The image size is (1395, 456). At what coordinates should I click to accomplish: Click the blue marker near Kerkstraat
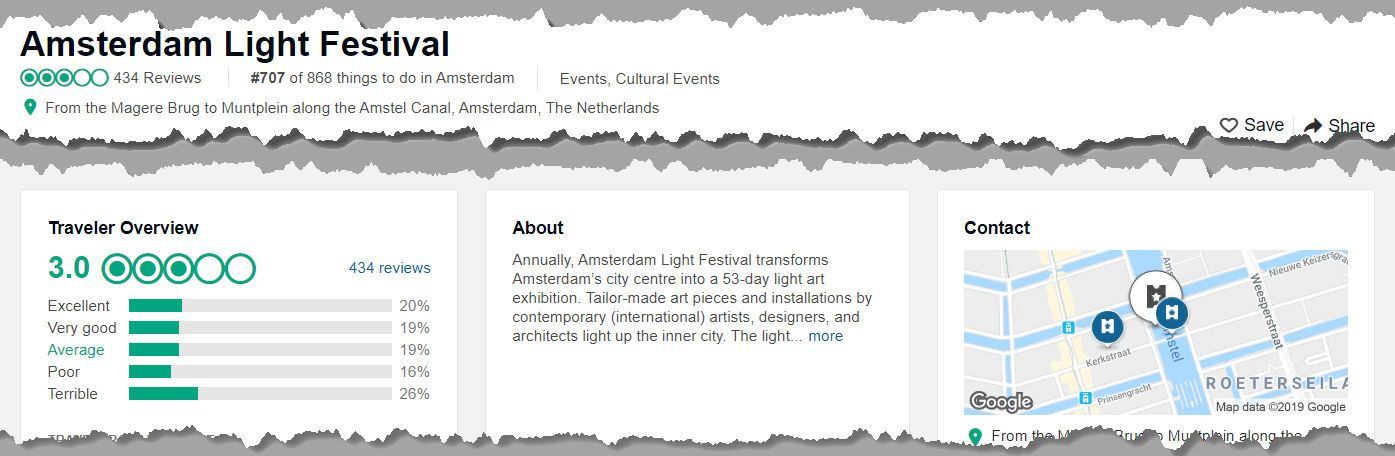click(x=1107, y=326)
